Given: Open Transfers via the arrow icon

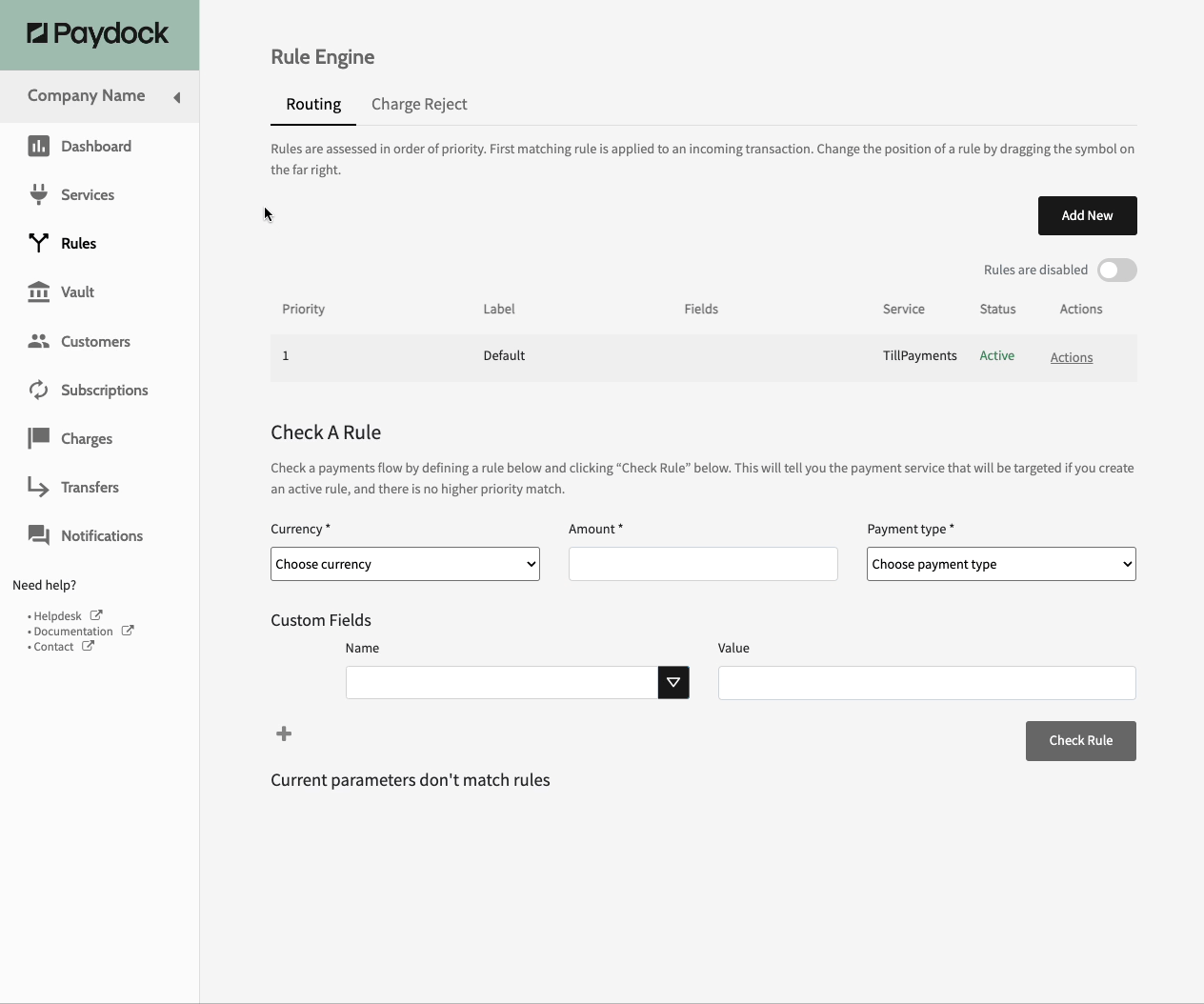Looking at the screenshot, I should coord(38,487).
